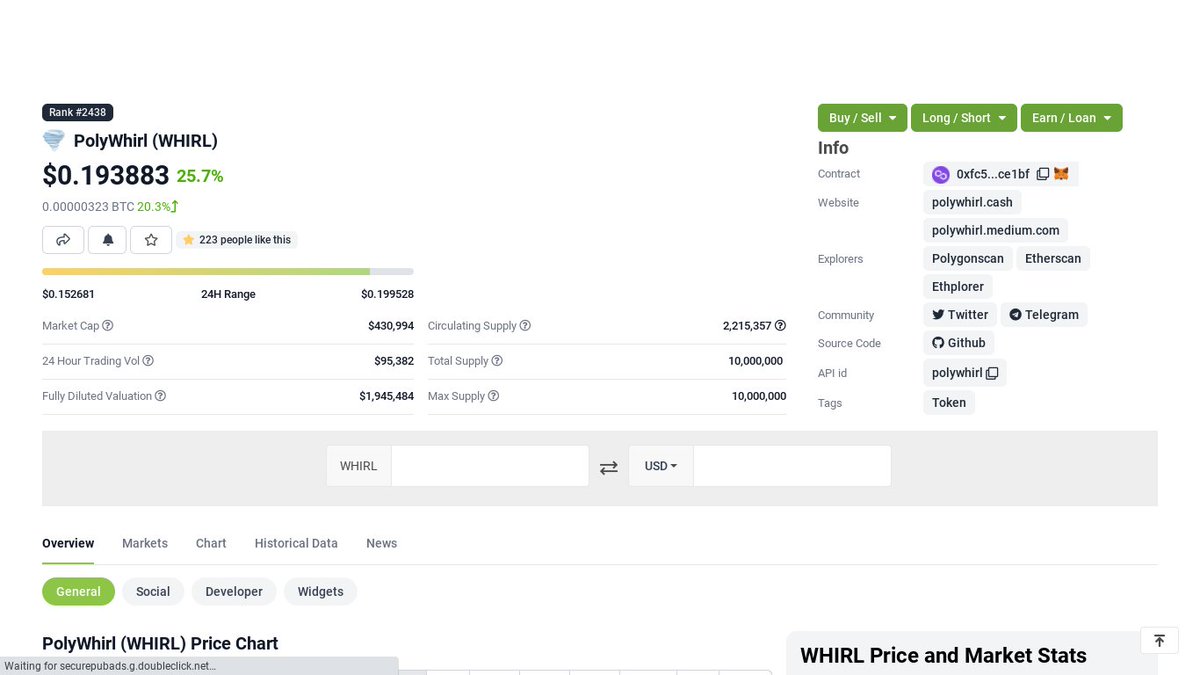Open the Twitter community link
The width and height of the screenshot is (1200, 675).
tap(960, 314)
